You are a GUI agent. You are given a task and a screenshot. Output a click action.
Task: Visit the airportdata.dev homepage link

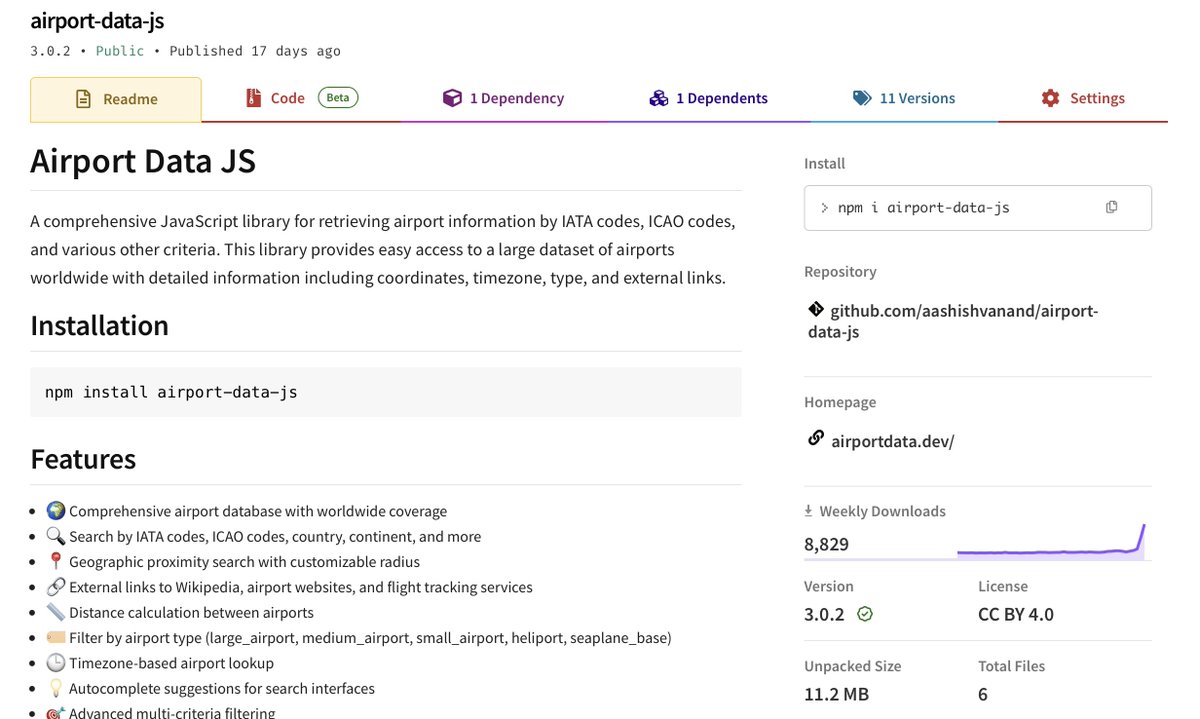(892, 441)
